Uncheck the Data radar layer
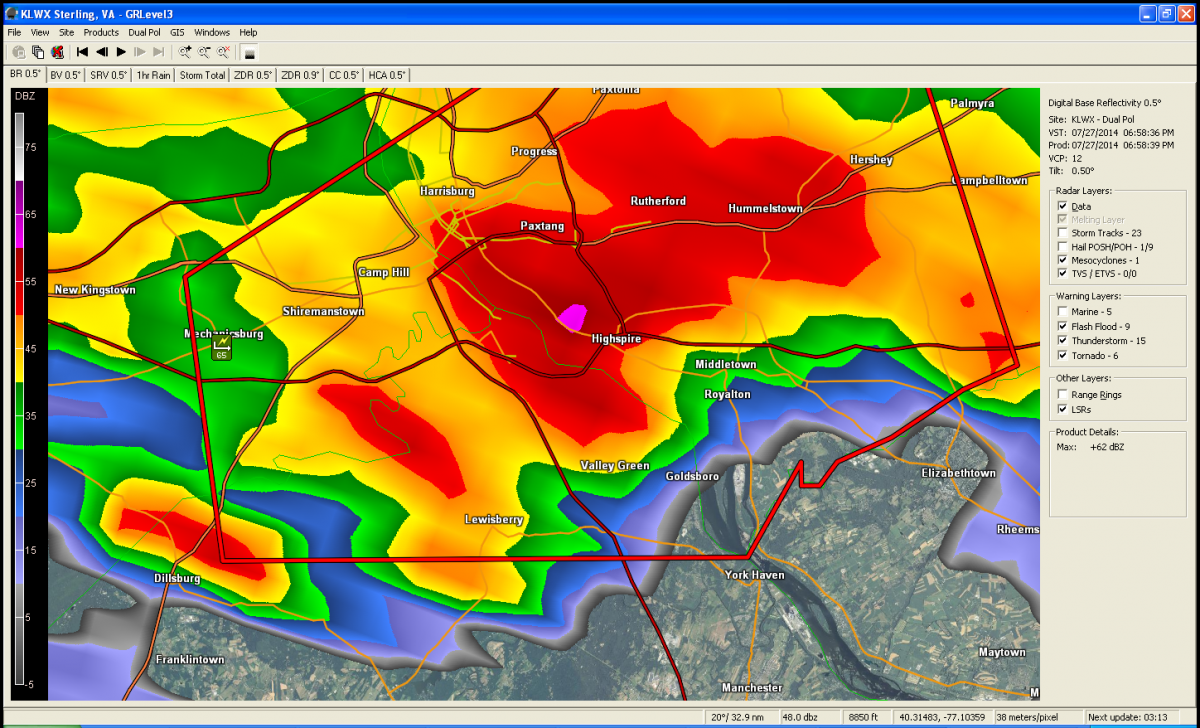1200x728 pixels. click(1063, 206)
